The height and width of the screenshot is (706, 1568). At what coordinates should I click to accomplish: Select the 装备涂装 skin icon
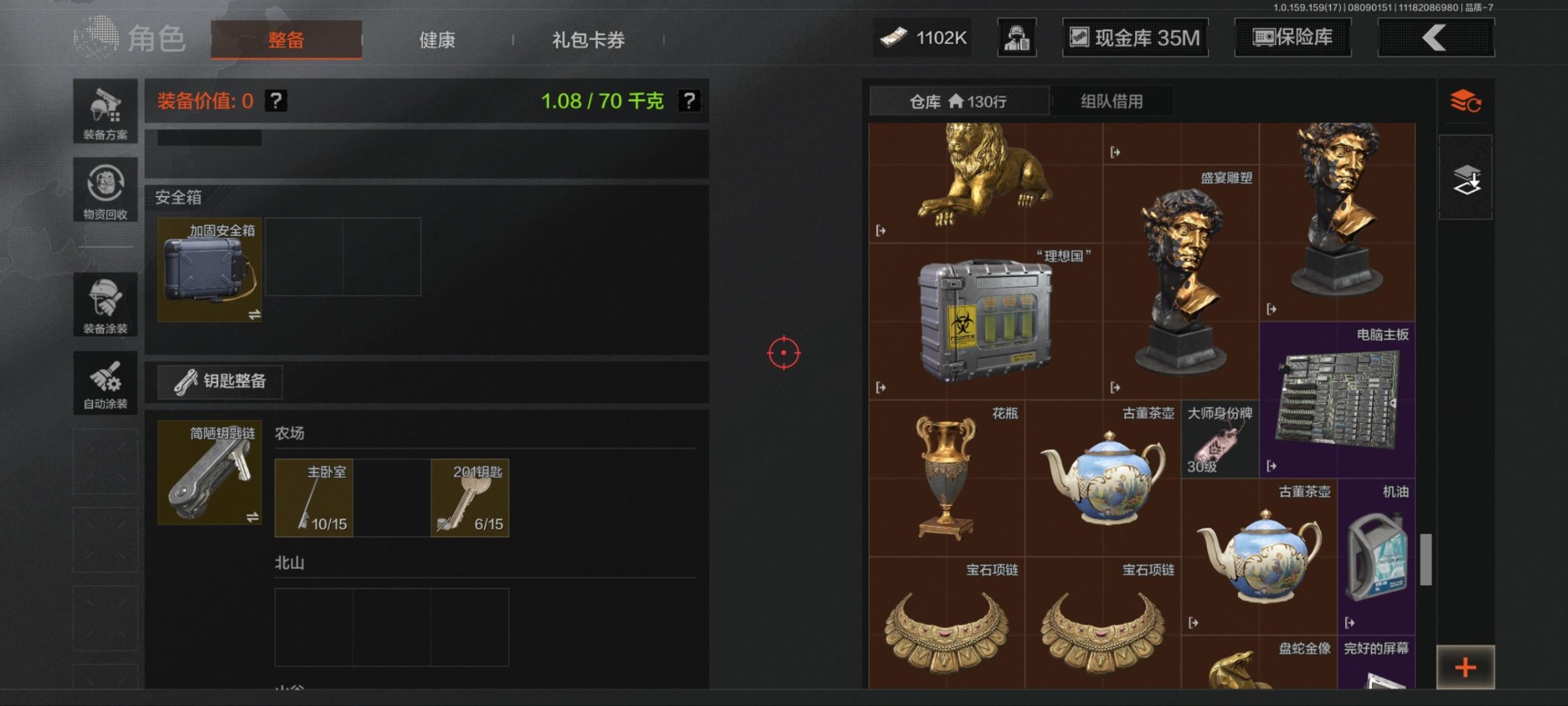point(105,304)
